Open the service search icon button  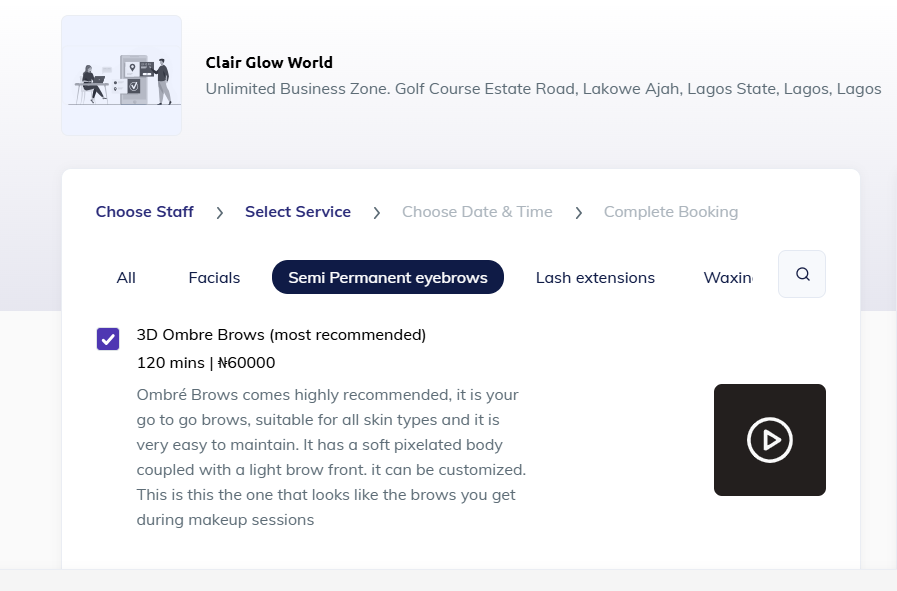coord(801,274)
